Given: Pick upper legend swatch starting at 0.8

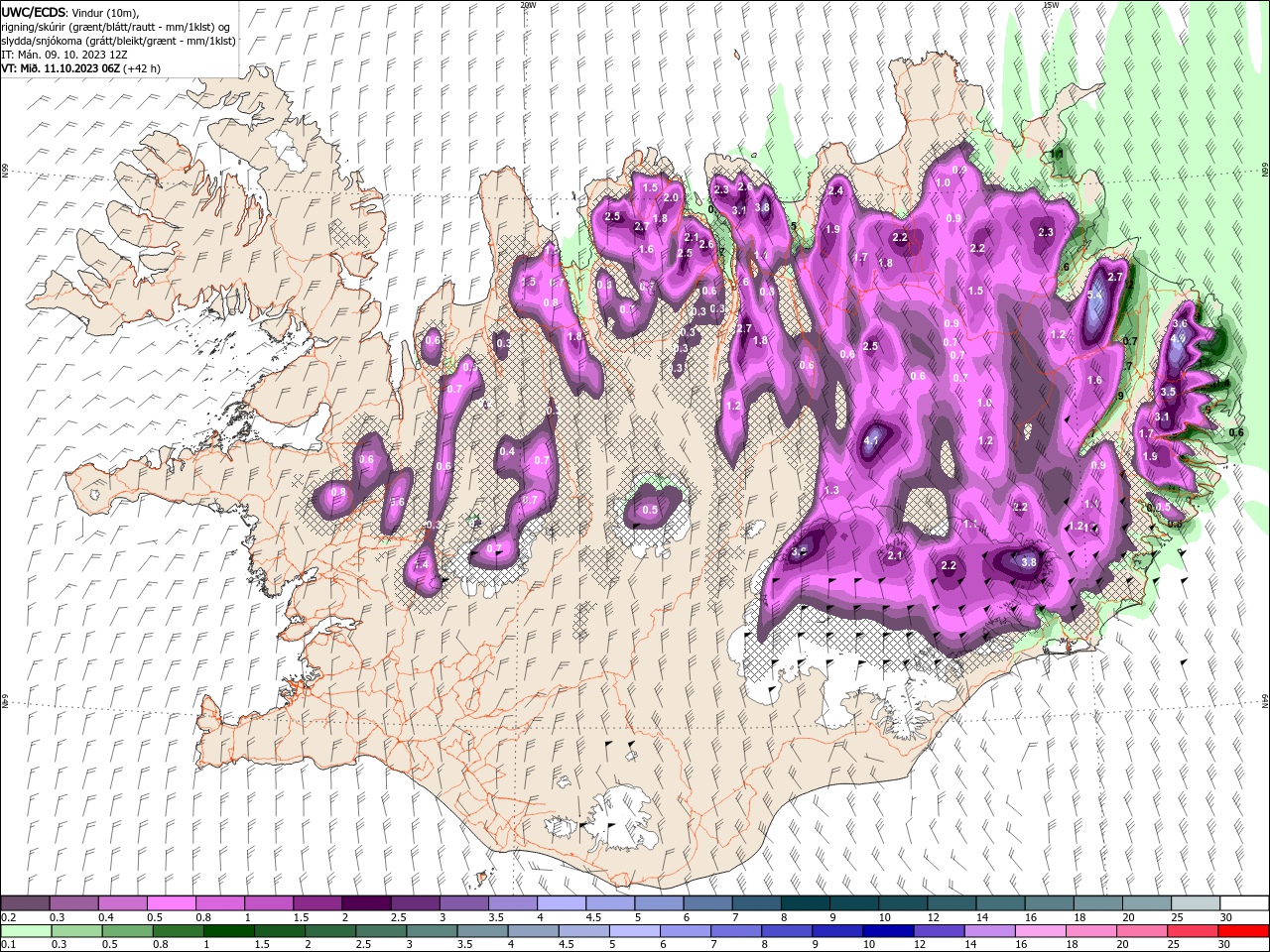Looking at the screenshot, I should click(220, 903).
